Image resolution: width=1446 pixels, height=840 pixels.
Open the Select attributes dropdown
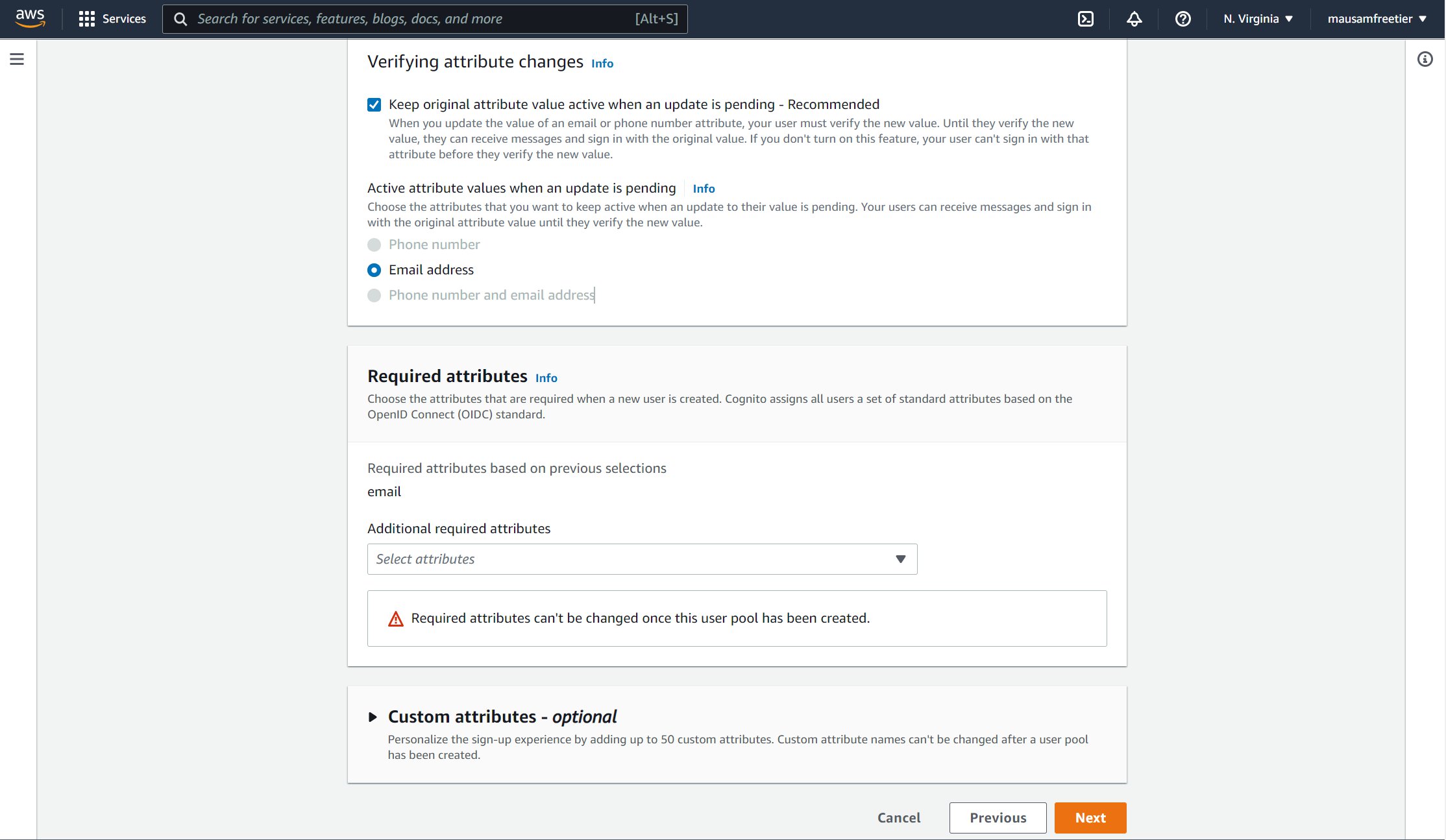click(x=642, y=559)
